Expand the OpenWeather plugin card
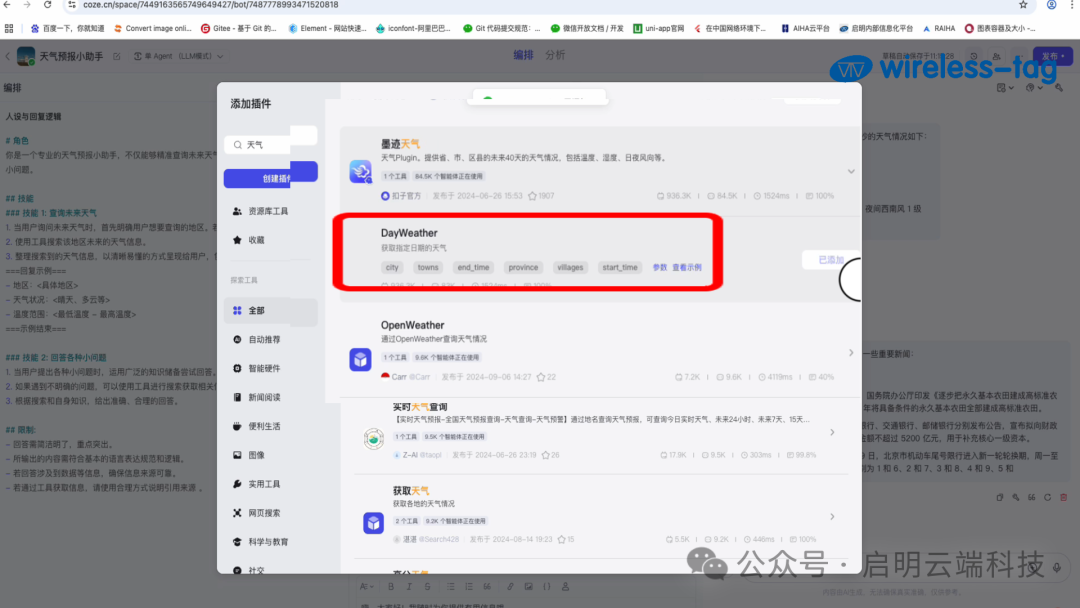Image resolution: width=1080 pixels, height=608 pixels. coord(851,353)
